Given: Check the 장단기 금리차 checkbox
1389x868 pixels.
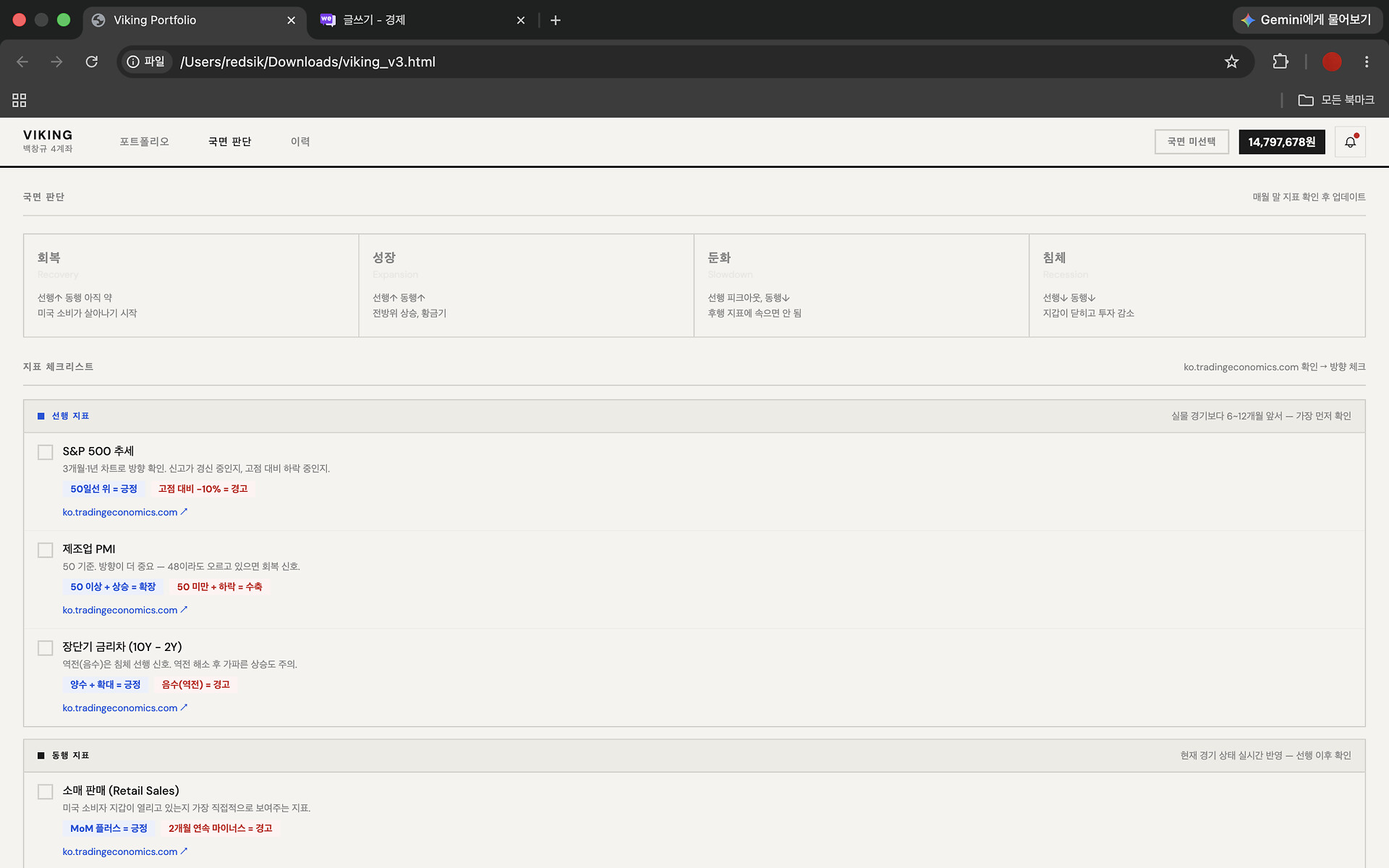Looking at the screenshot, I should click(x=46, y=647).
